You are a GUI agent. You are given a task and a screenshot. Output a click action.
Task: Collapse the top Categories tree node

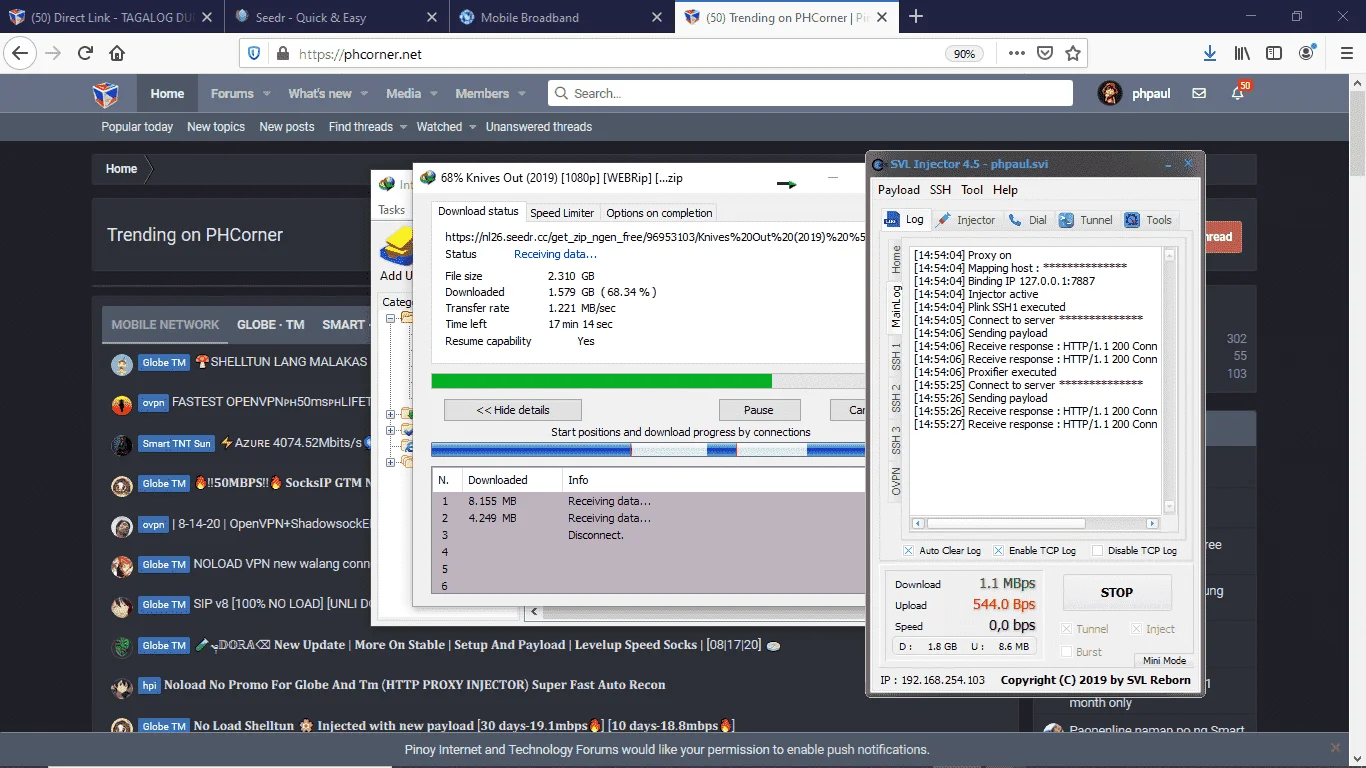pos(391,317)
